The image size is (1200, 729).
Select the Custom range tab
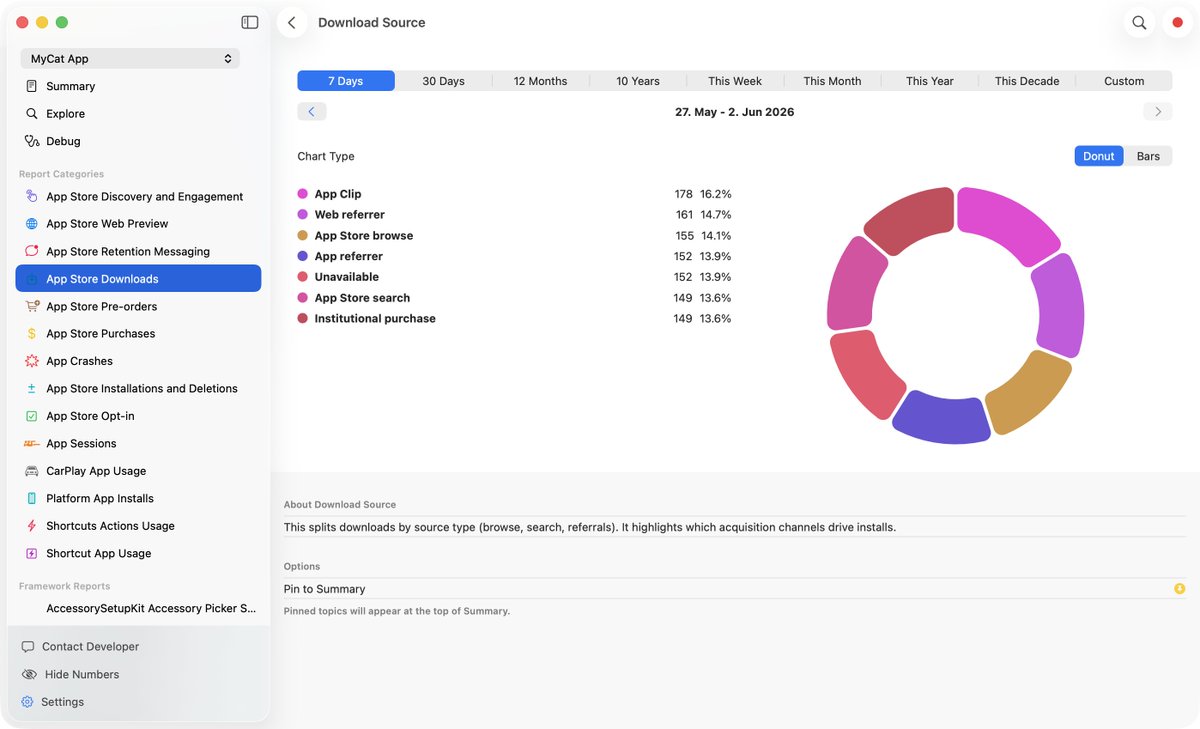(x=1124, y=81)
